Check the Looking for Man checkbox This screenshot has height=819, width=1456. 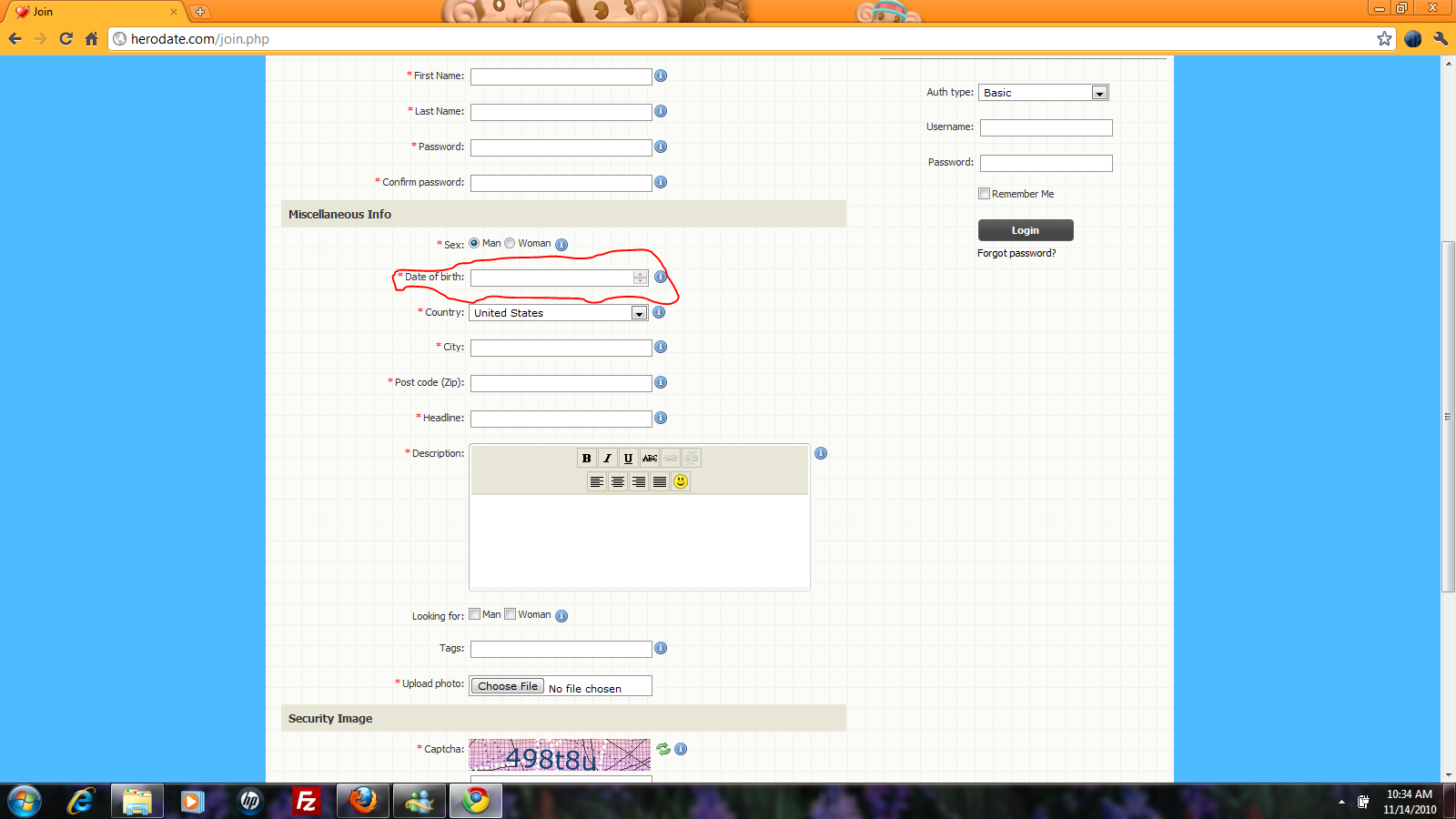475,614
